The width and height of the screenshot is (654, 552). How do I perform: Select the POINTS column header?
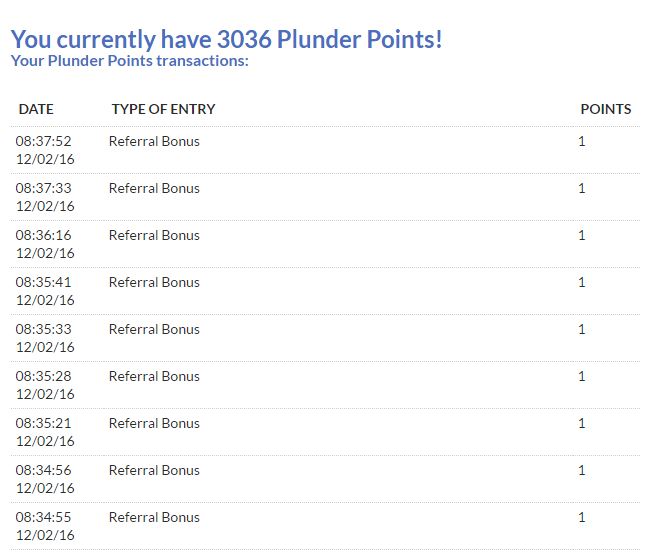[x=605, y=109]
